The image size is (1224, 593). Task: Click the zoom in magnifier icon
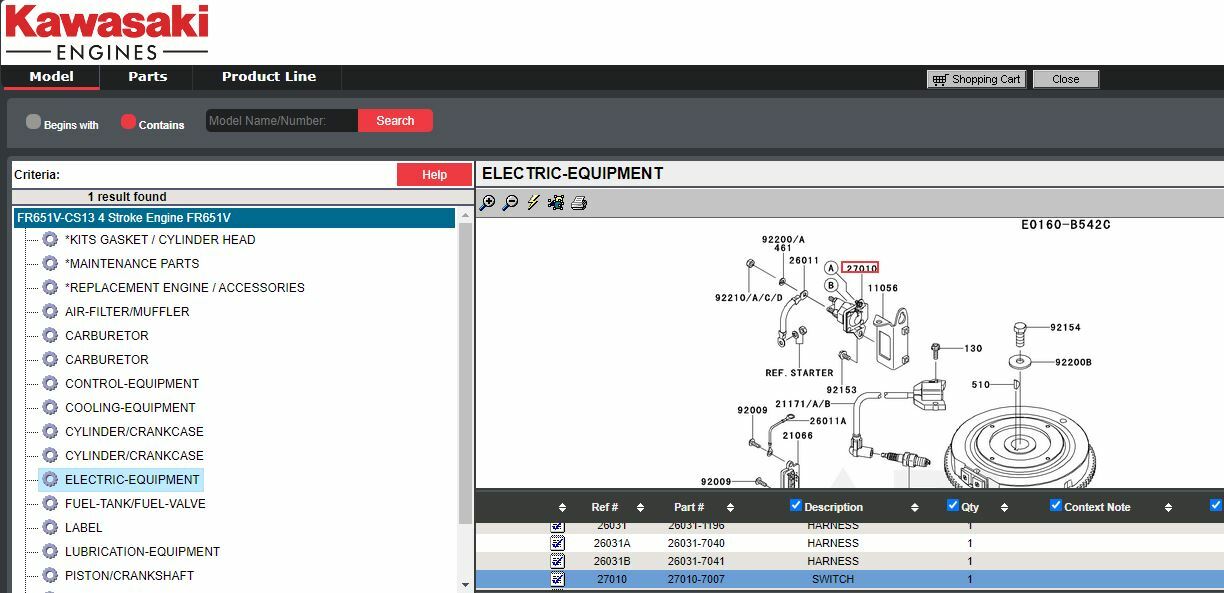(x=487, y=203)
